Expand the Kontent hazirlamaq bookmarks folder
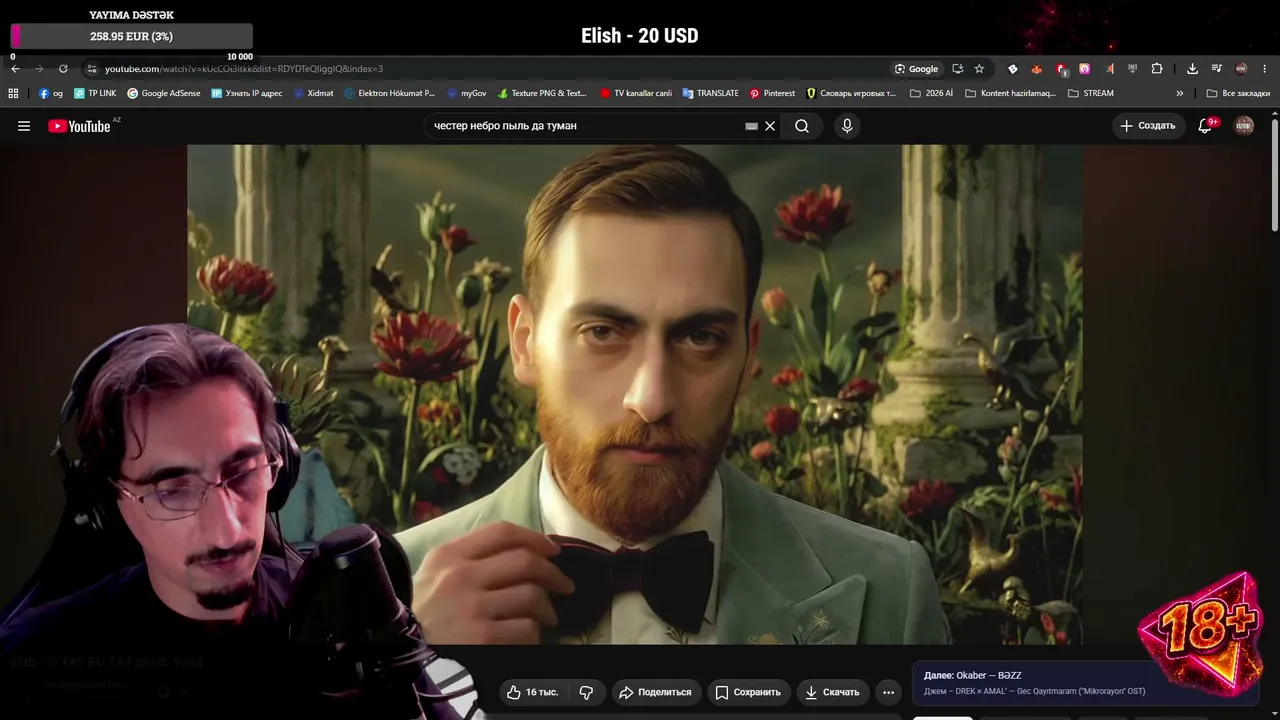 coord(1010,93)
